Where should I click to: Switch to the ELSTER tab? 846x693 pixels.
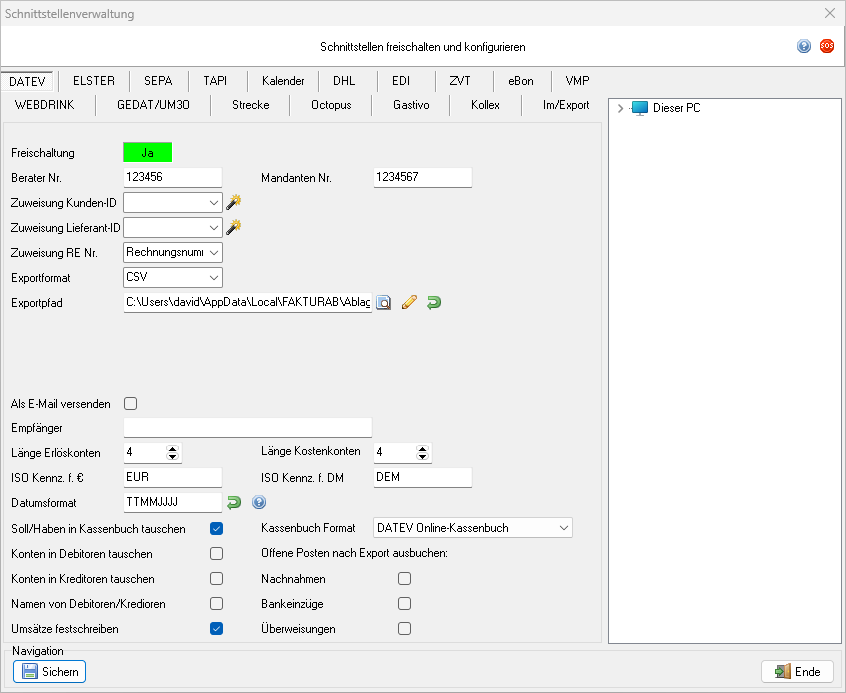pyautogui.click(x=94, y=81)
